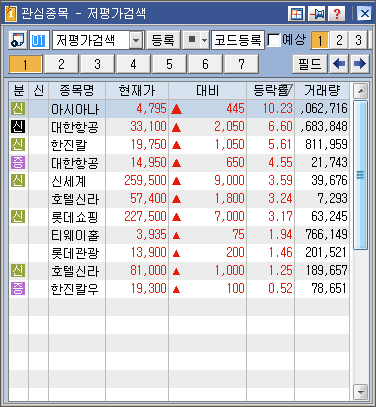Click the blue 01 group number icon
376x407 pixels.
tap(39, 40)
